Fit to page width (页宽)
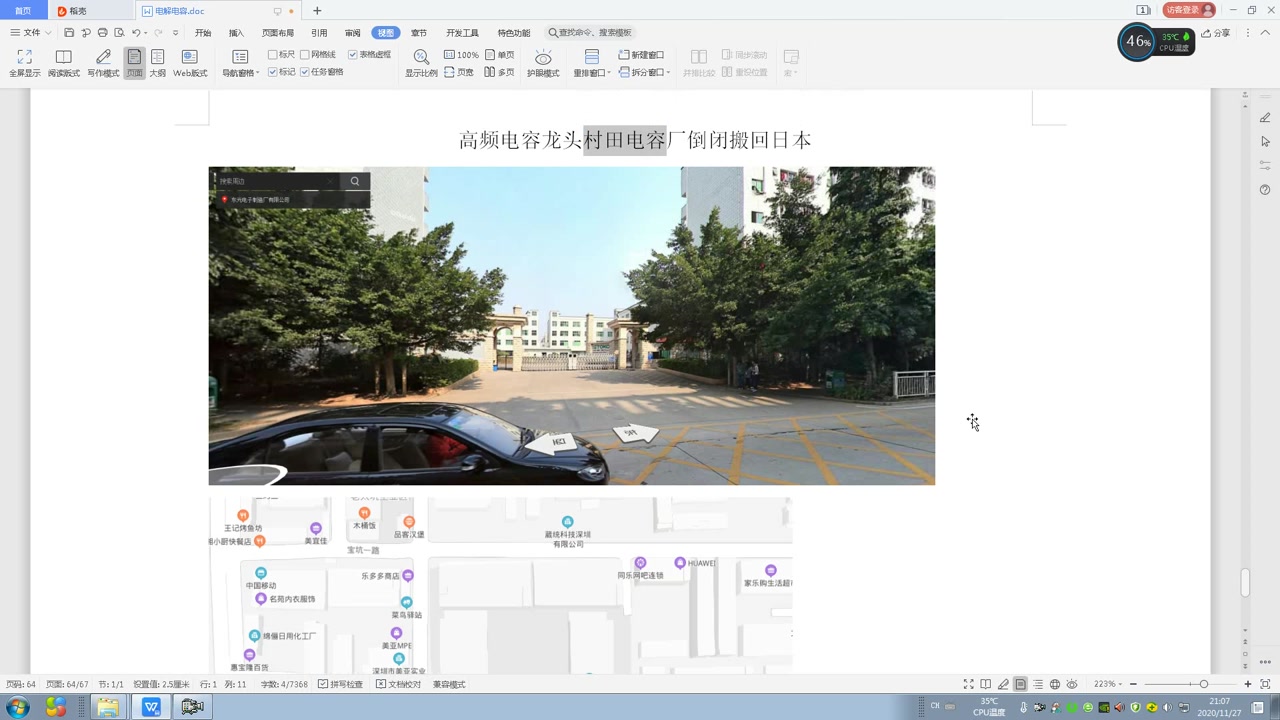 pyautogui.click(x=459, y=72)
